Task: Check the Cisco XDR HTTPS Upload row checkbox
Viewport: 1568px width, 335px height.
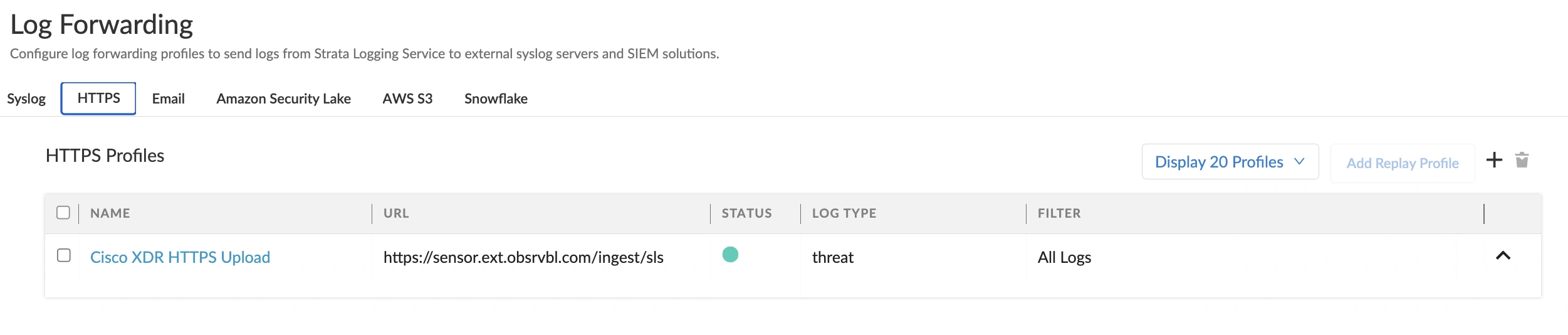Action: click(63, 255)
